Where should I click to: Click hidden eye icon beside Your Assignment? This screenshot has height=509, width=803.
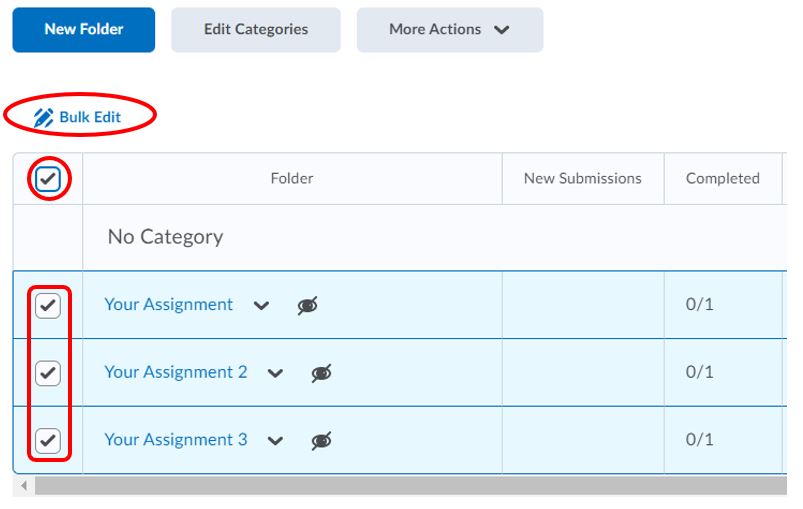[x=308, y=306]
